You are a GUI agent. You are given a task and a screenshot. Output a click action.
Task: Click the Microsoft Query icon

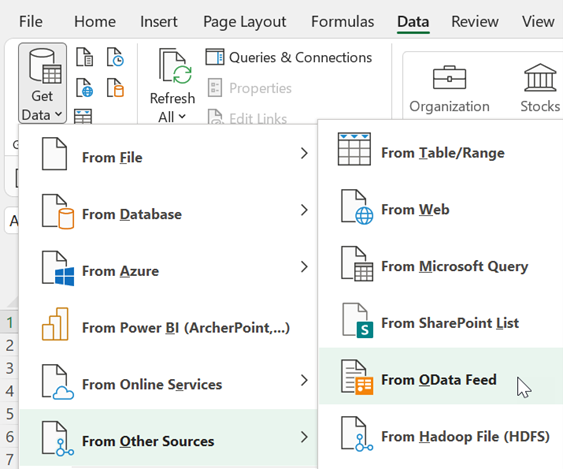click(357, 264)
